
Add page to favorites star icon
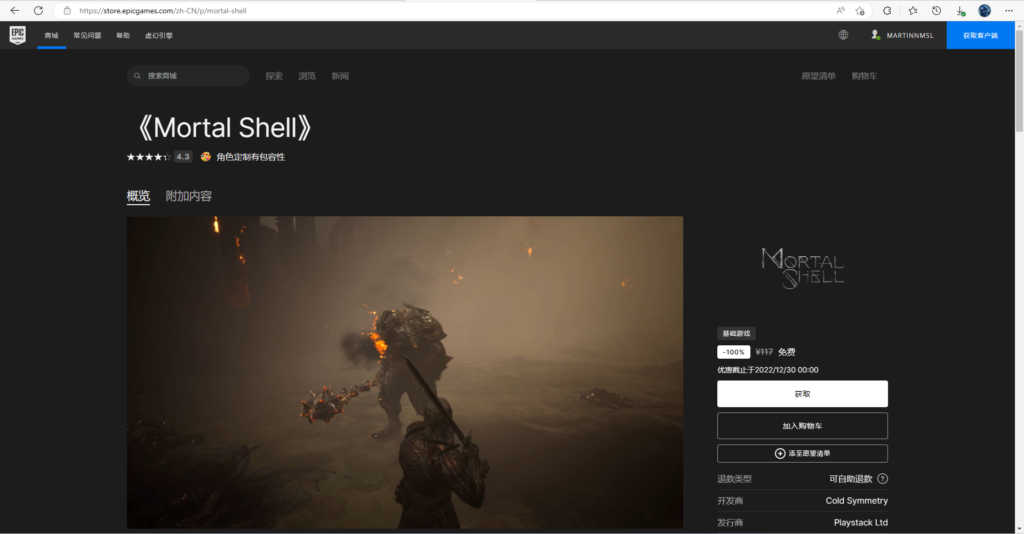point(860,10)
